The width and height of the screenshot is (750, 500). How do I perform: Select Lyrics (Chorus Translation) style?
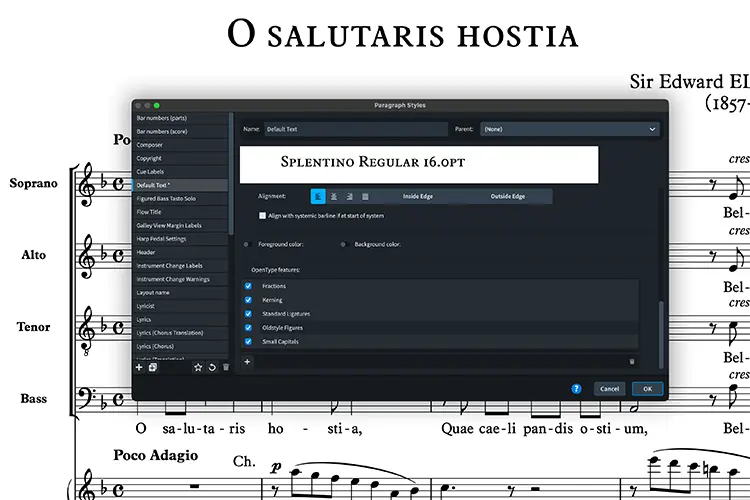(x=180, y=333)
